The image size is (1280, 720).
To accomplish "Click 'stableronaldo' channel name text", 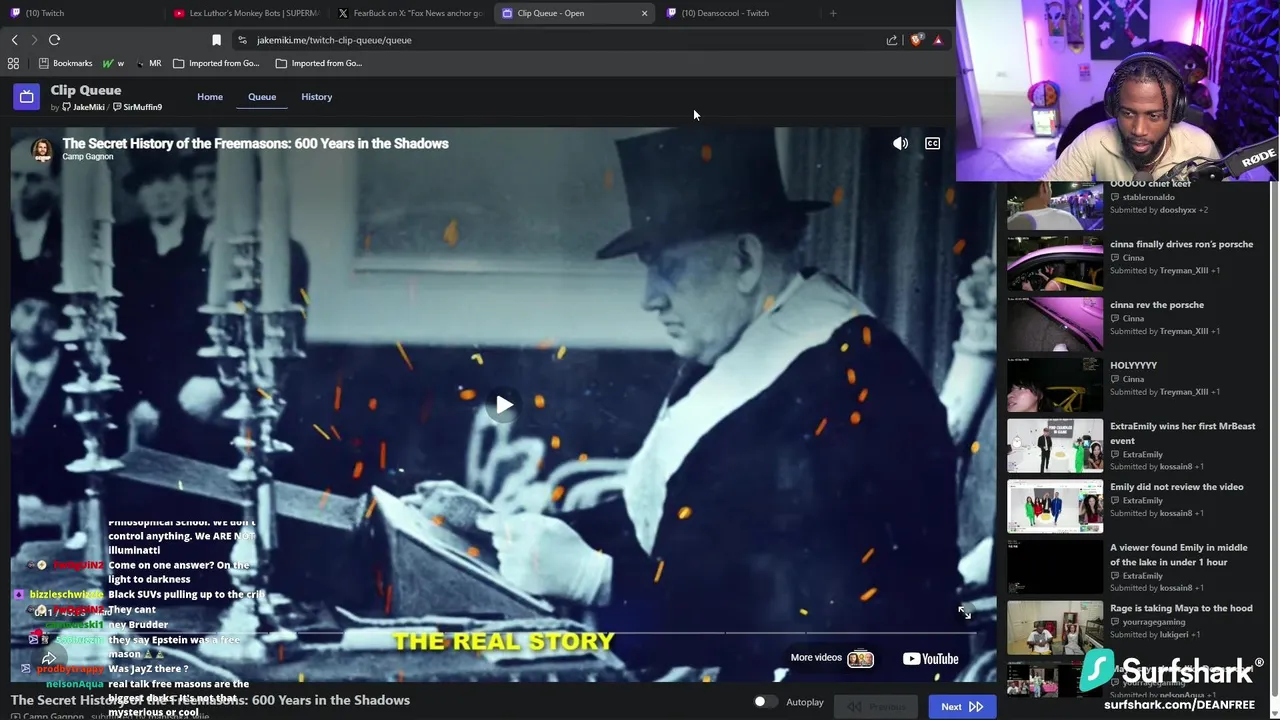I will (1148, 197).
